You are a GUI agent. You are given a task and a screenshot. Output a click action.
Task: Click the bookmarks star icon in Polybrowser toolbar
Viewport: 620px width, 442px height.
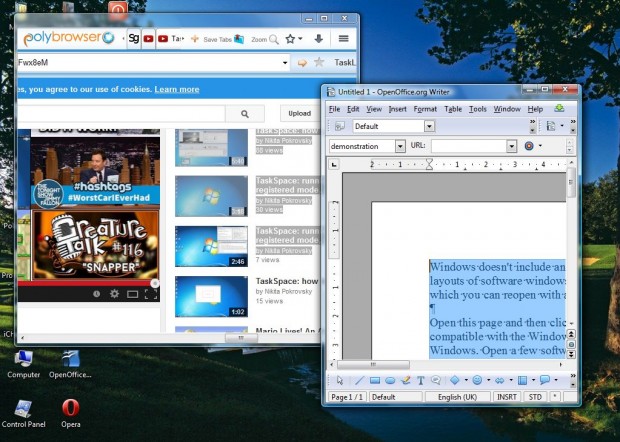point(290,39)
